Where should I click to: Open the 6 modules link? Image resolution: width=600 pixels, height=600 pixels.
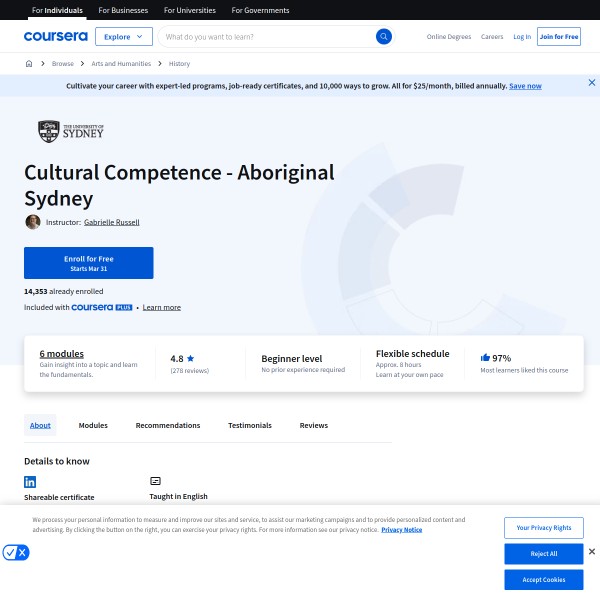(x=61, y=353)
